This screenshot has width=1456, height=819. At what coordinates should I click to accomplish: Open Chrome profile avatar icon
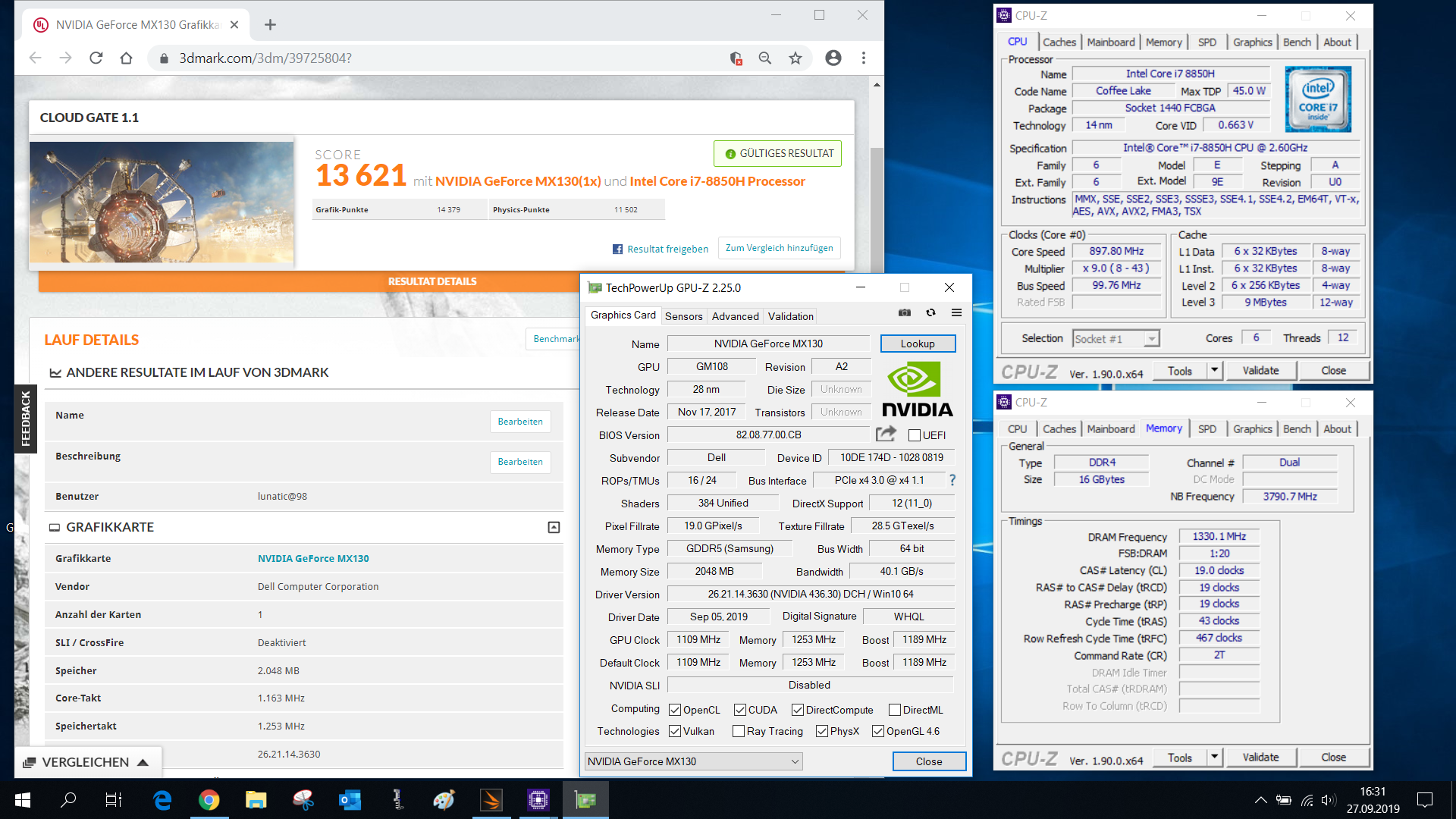[833, 58]
